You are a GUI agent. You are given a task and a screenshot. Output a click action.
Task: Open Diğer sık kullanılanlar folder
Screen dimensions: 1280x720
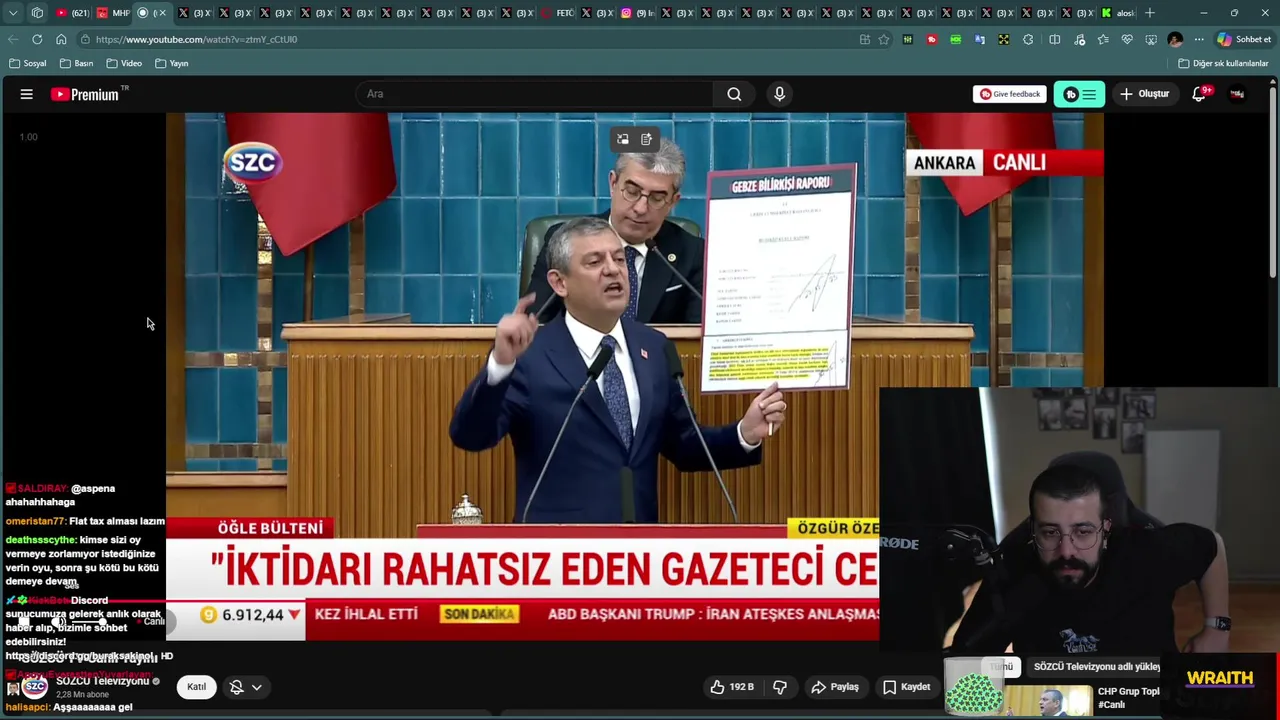1224,63
